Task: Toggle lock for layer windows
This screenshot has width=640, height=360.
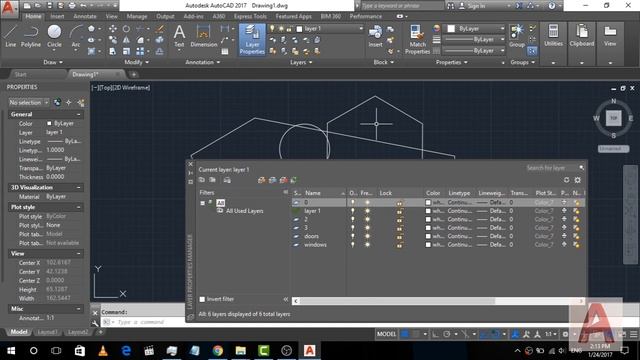Action: [x=399, y=245]
